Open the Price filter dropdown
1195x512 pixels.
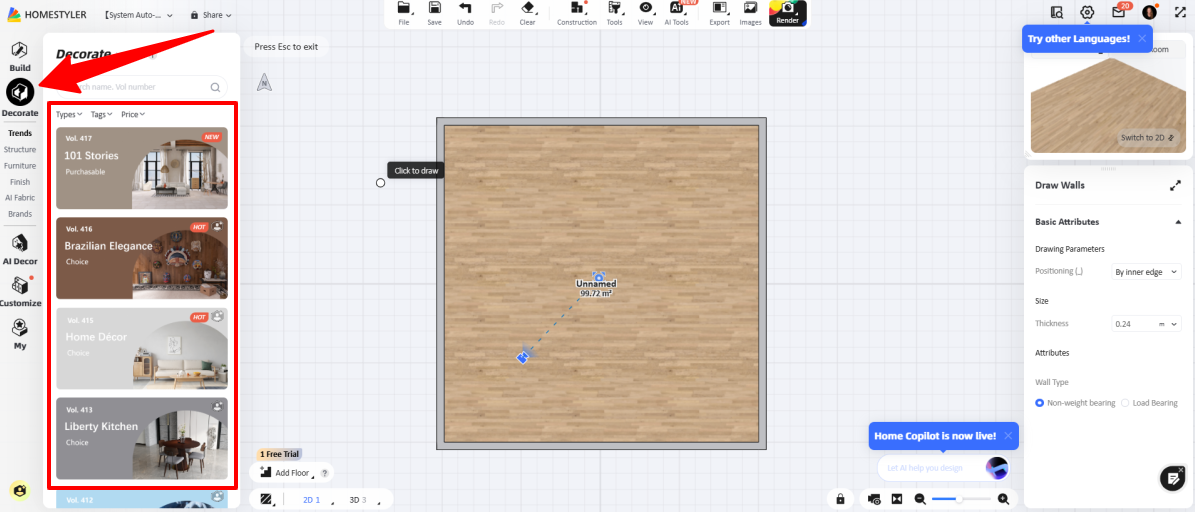133,114
